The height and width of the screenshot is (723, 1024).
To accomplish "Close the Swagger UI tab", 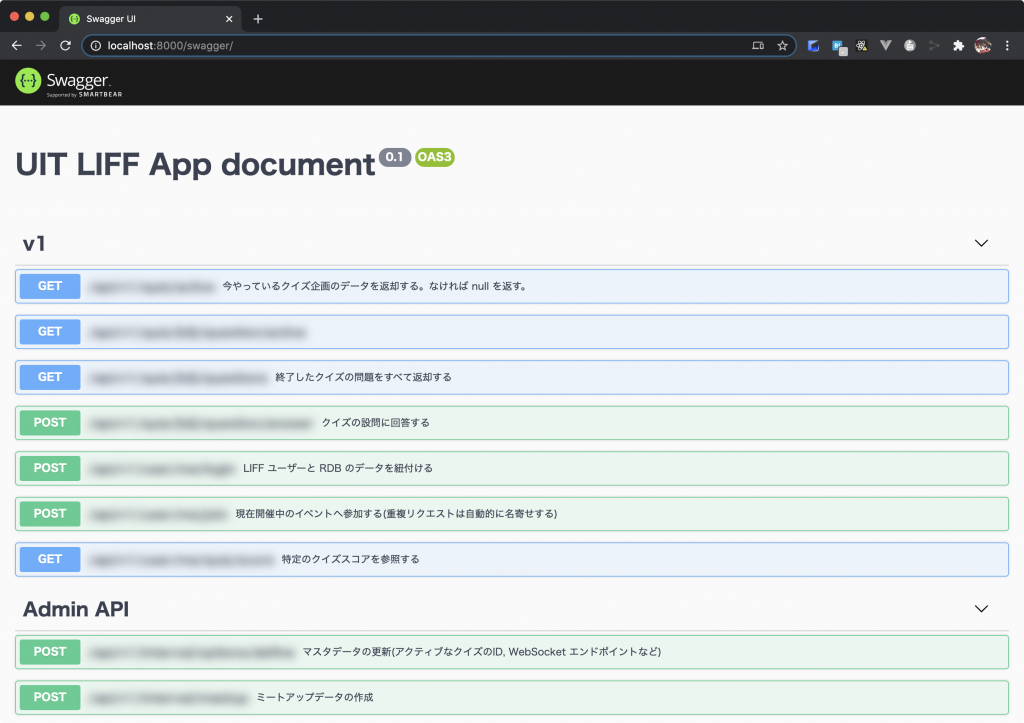I will tap(229, 19).
